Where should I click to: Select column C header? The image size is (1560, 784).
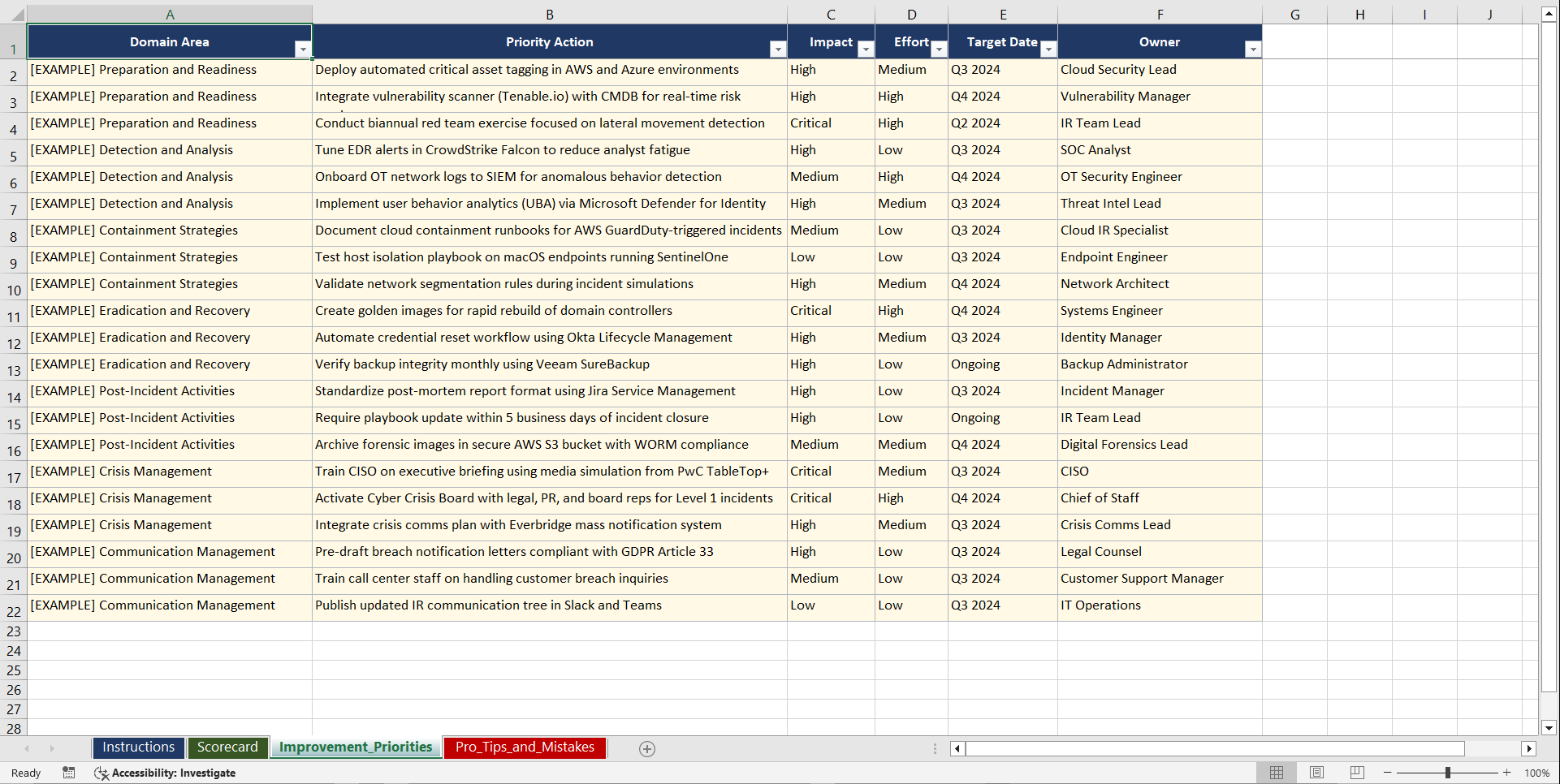[831, 13]
